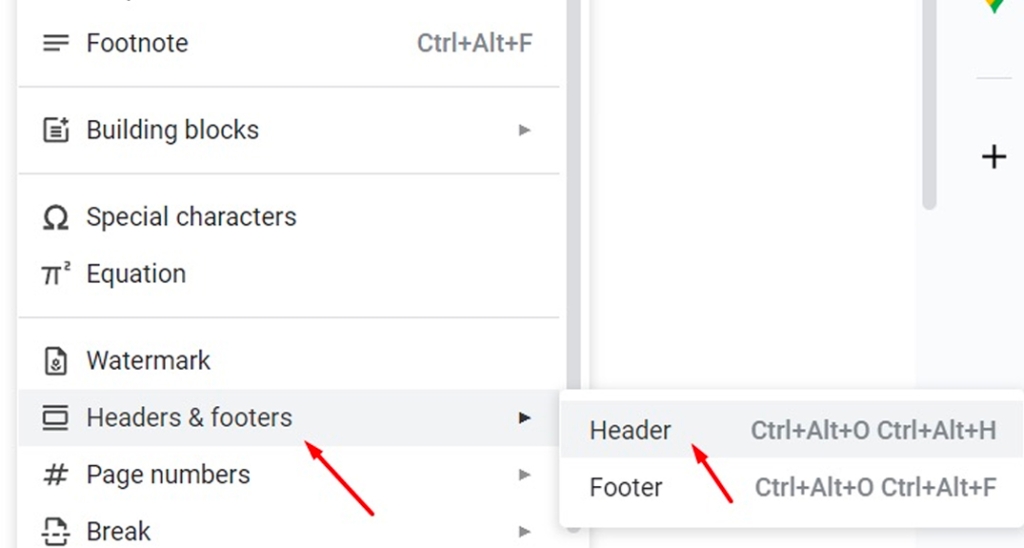Screen dimensions: 1024x548
Task: Click the hash Page numbers icon
Action: pos(56,474)
